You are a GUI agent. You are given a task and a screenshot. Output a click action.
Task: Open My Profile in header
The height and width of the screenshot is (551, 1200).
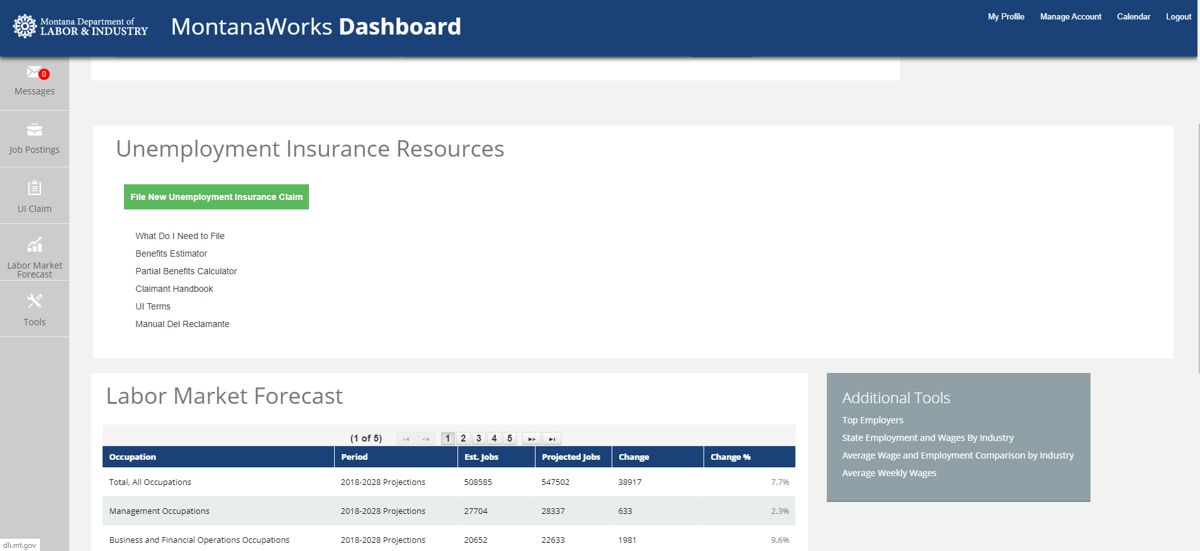[x=1006, y=17]
